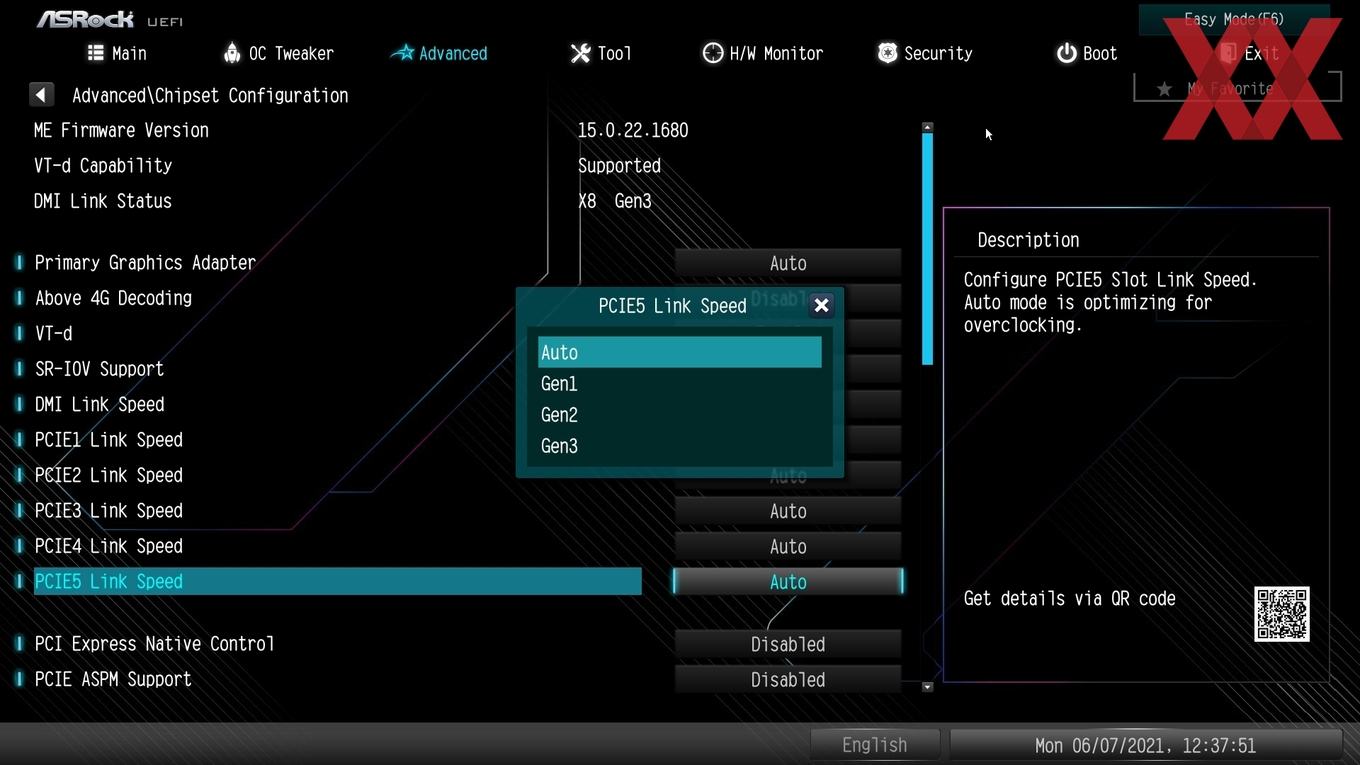
Task: Click the QR code for details
Action: 1282,614
